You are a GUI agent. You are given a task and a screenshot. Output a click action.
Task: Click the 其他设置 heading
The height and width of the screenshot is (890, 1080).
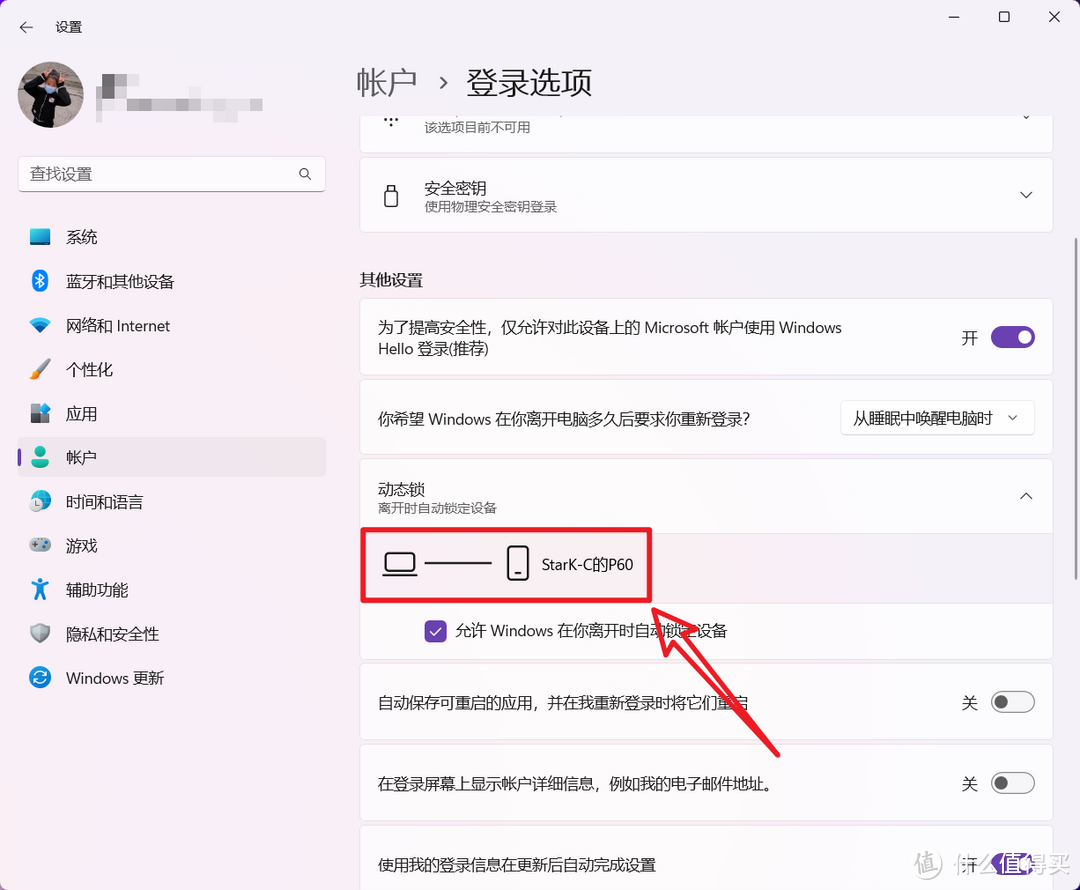(391, 280)
